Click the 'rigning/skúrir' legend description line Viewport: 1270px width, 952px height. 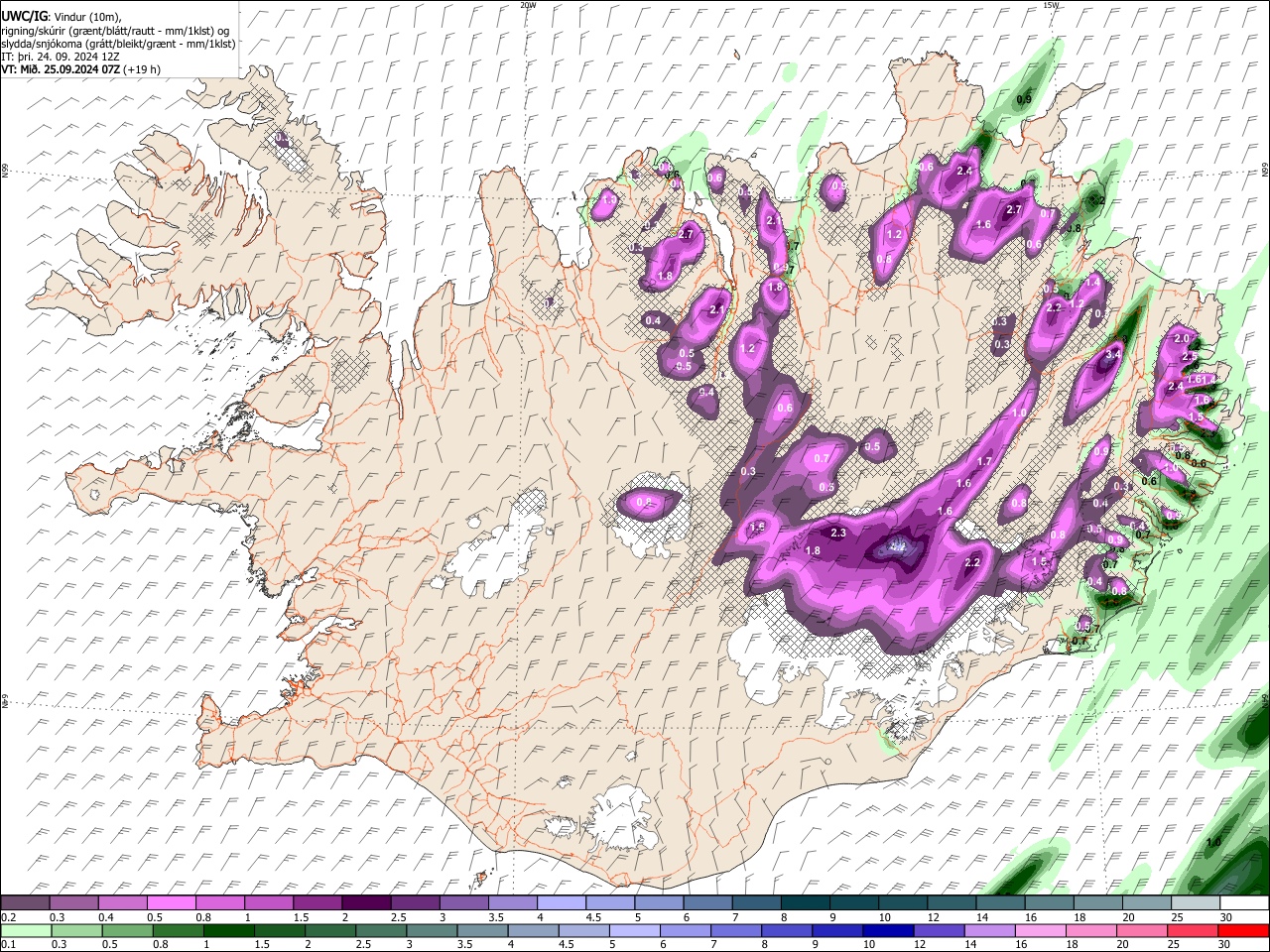(115, 31)
